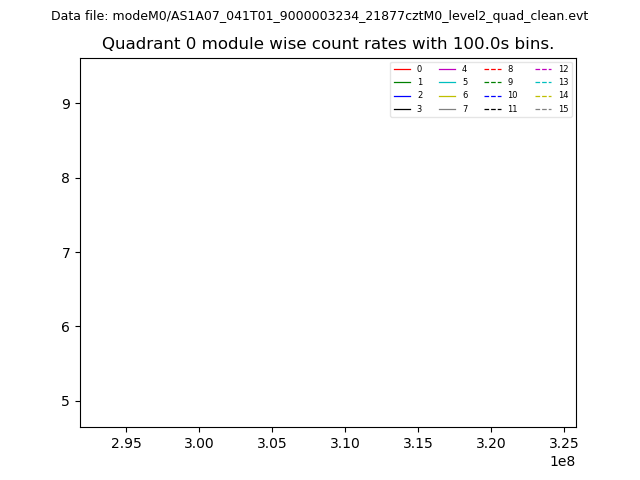The width and height of the screenshot is (640, 480).
Task: Click the red dashed line for module 8
Action: coord(492,69)
